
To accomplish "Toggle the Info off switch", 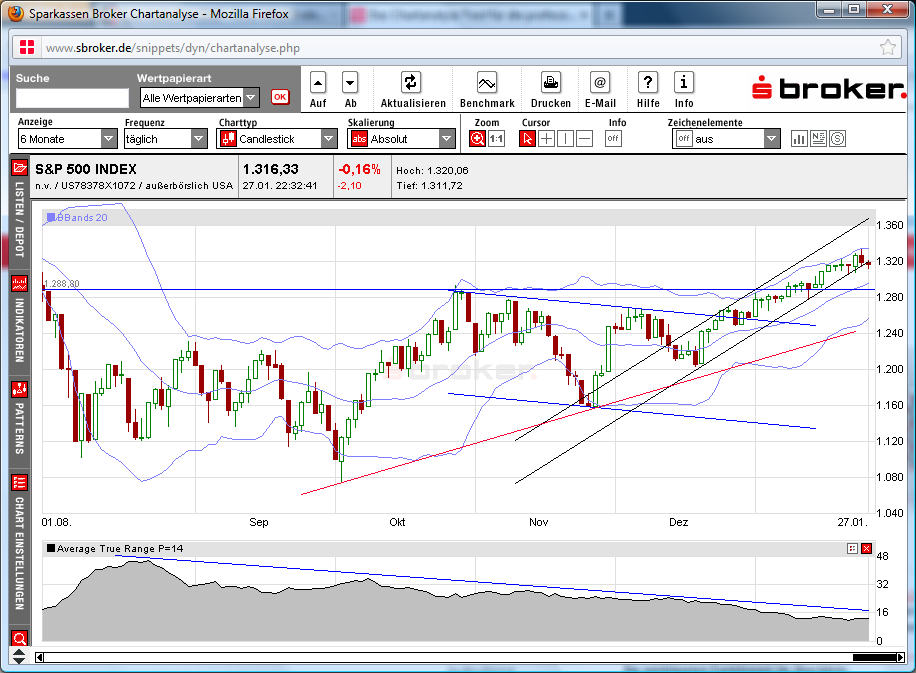I will pyautogui.click(x=613, y=138).
